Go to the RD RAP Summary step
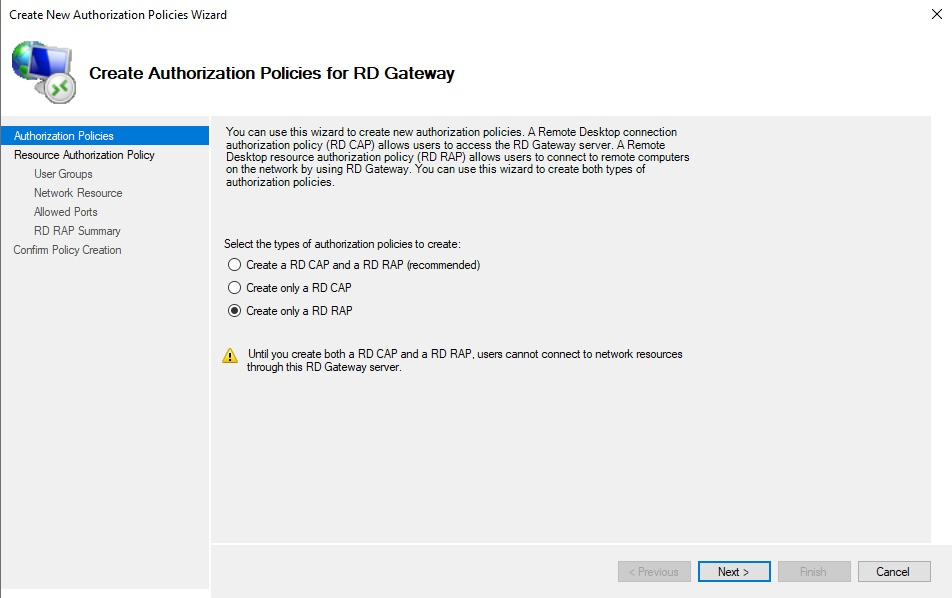This screenshot has width=952, height=598. (x=77, y=231)
